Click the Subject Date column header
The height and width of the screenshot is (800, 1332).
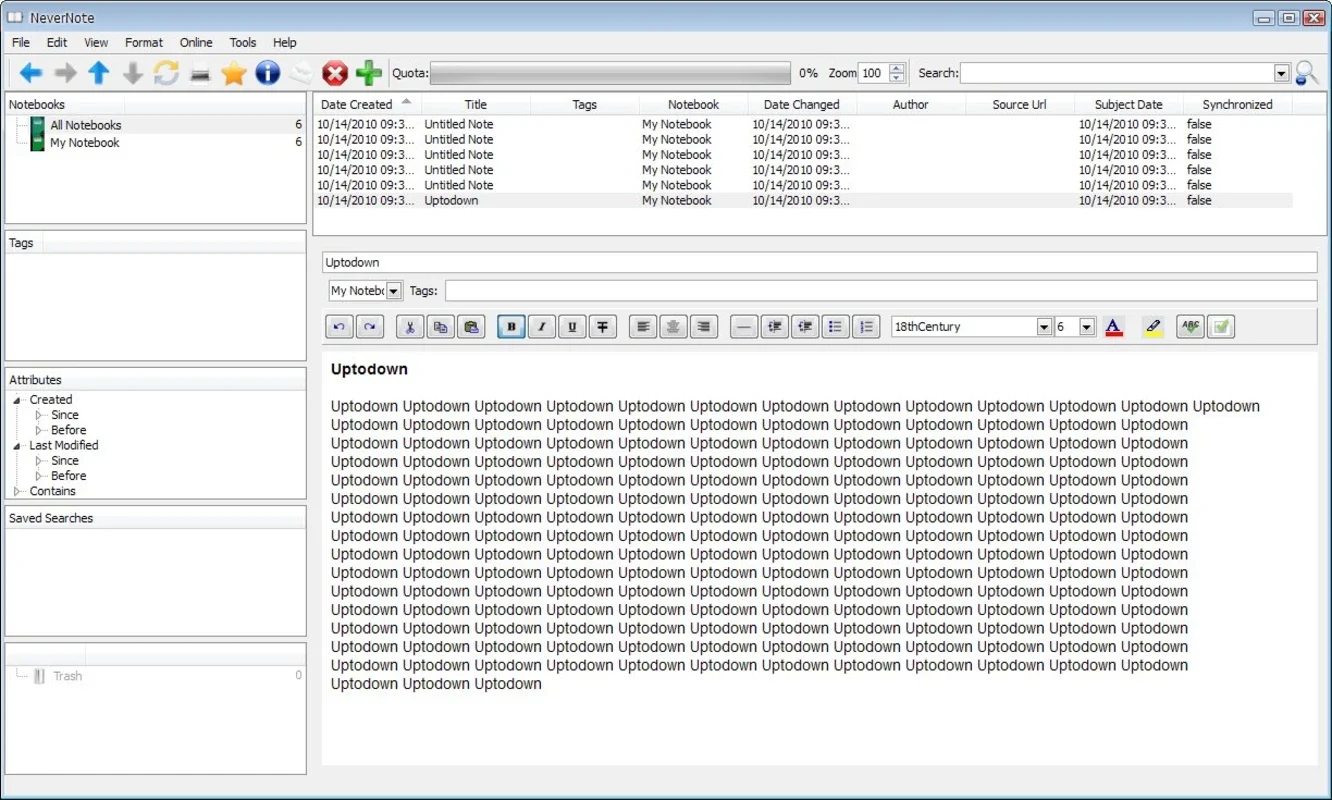[x=1129, y=104]
